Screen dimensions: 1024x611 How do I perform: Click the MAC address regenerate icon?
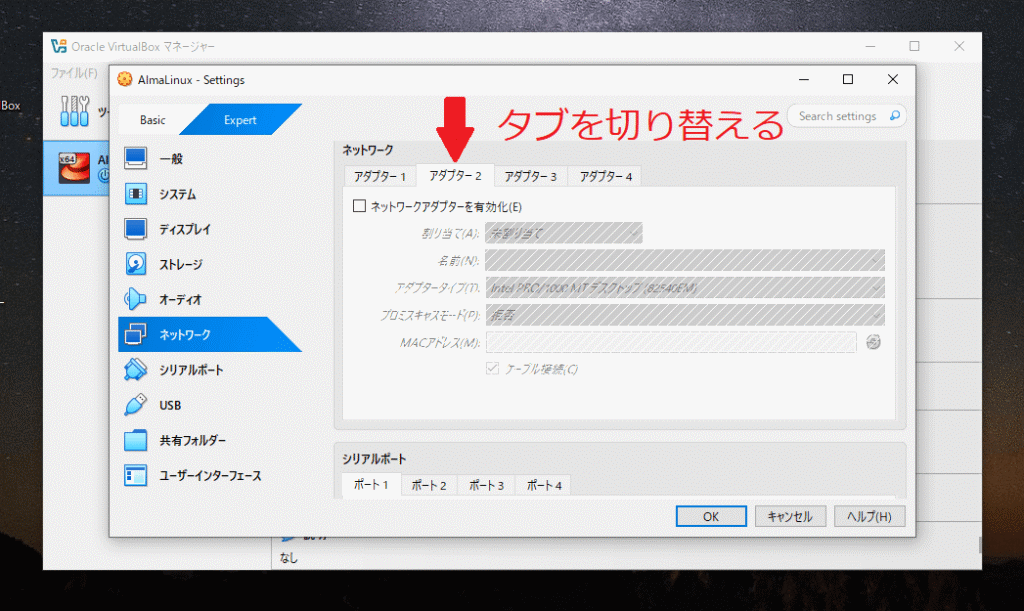tap(873, 342)
